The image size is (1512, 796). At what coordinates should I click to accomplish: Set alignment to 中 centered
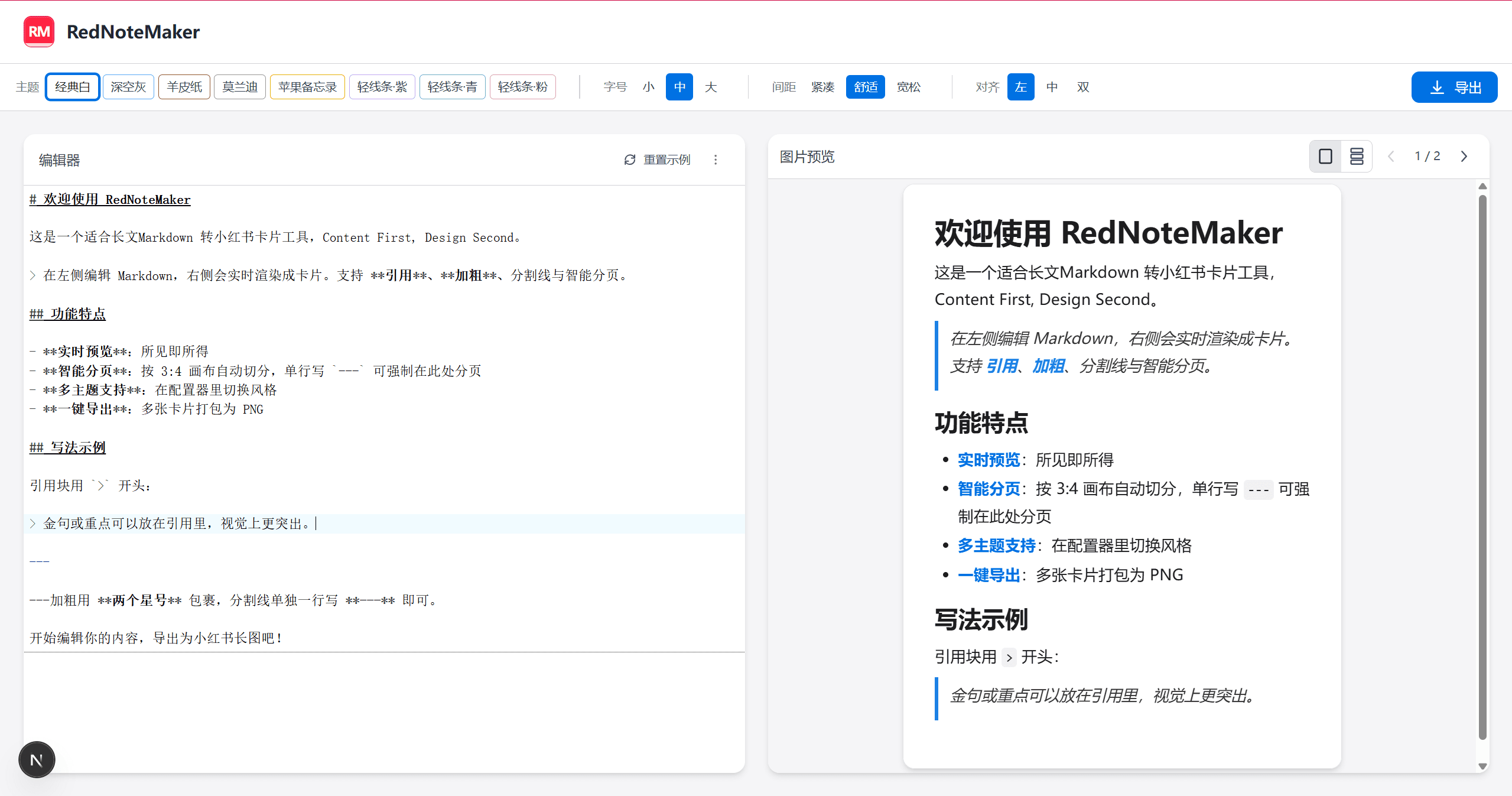(1052, 87)
